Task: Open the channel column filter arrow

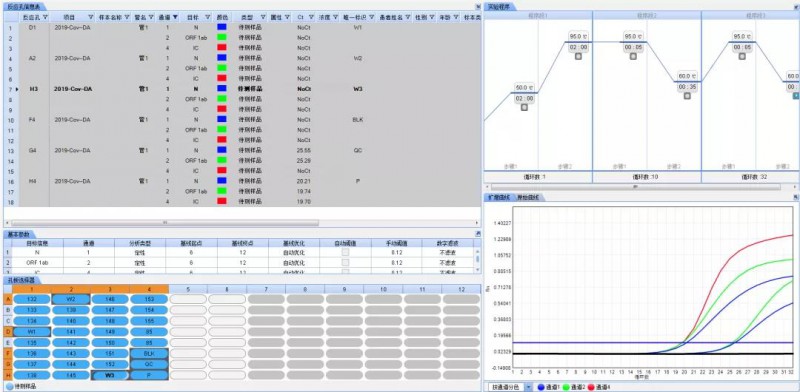Action: [176, 17]
